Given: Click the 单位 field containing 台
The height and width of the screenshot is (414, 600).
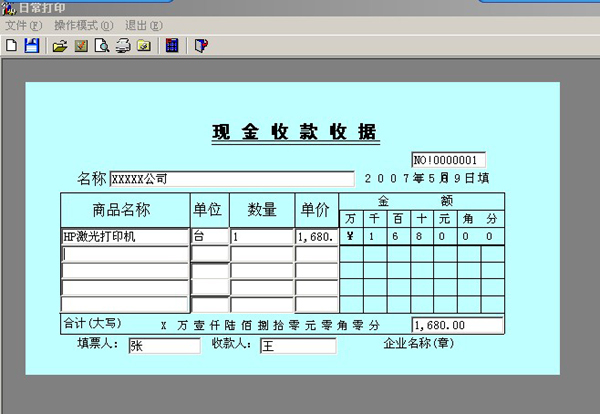Looking at the screenshot, I should pyautogui.click(x=209, y=237).
